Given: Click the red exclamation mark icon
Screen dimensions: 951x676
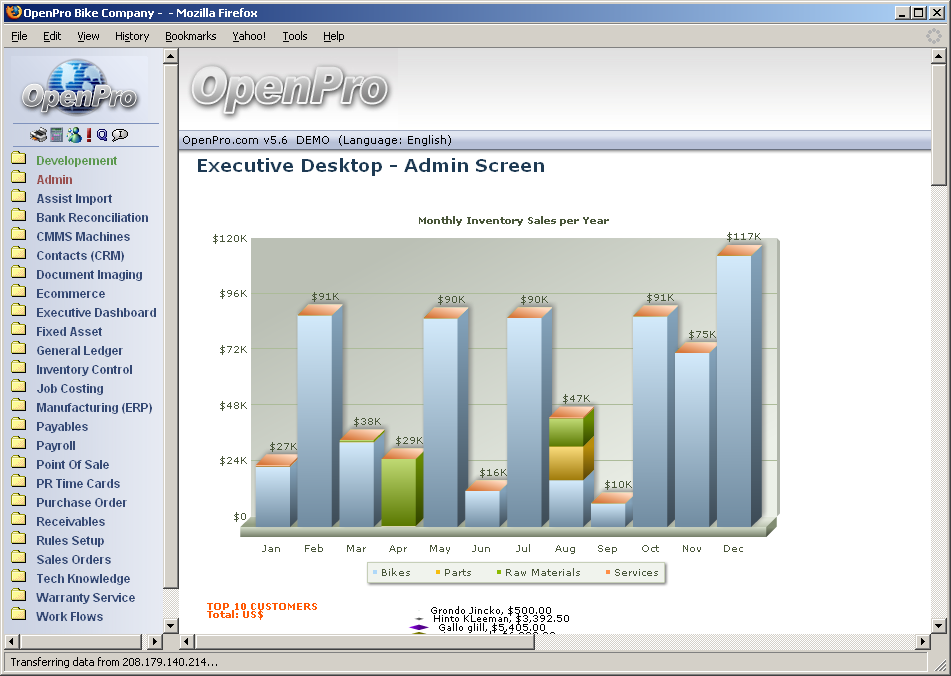Looking at the screenshot, I should click(x=89, y=135).
